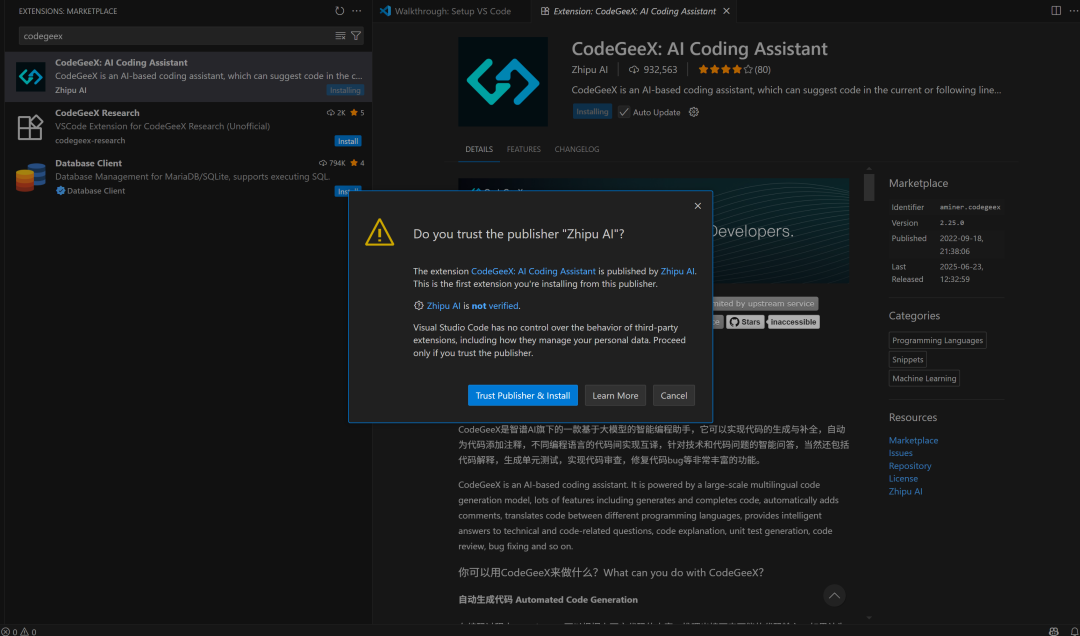Screen dimensions: 1080x636
Task: Open the Machine Learning category
Action: pyautogui.click(x=924, y=378)
